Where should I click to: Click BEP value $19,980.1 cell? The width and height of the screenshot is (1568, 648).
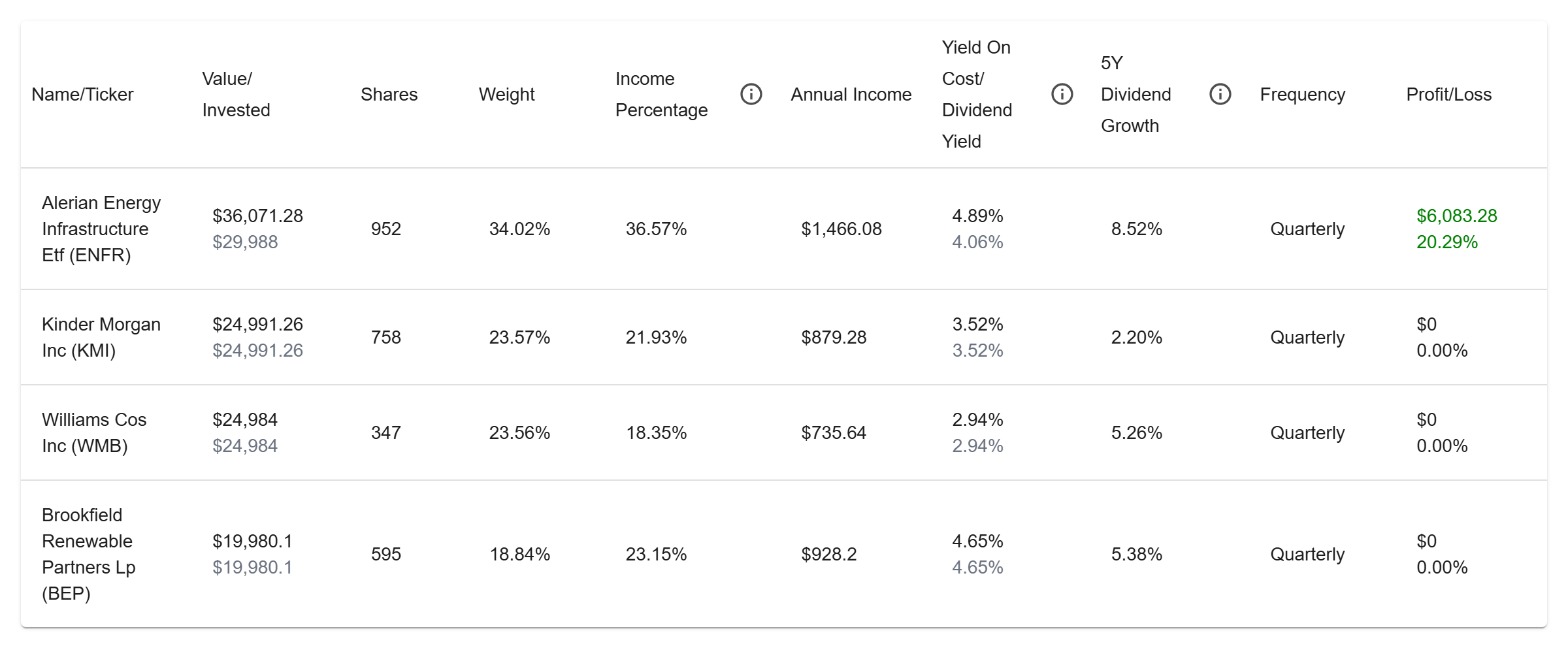point(252,542)
